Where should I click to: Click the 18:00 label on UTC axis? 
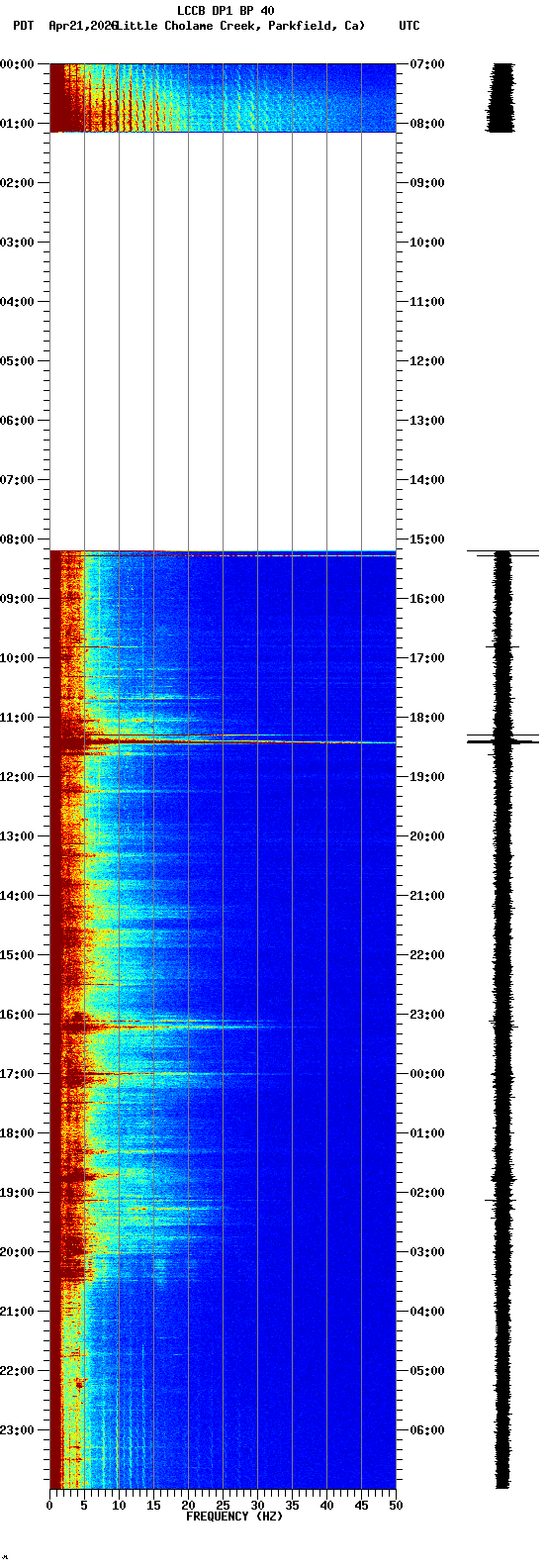point(427,718)
